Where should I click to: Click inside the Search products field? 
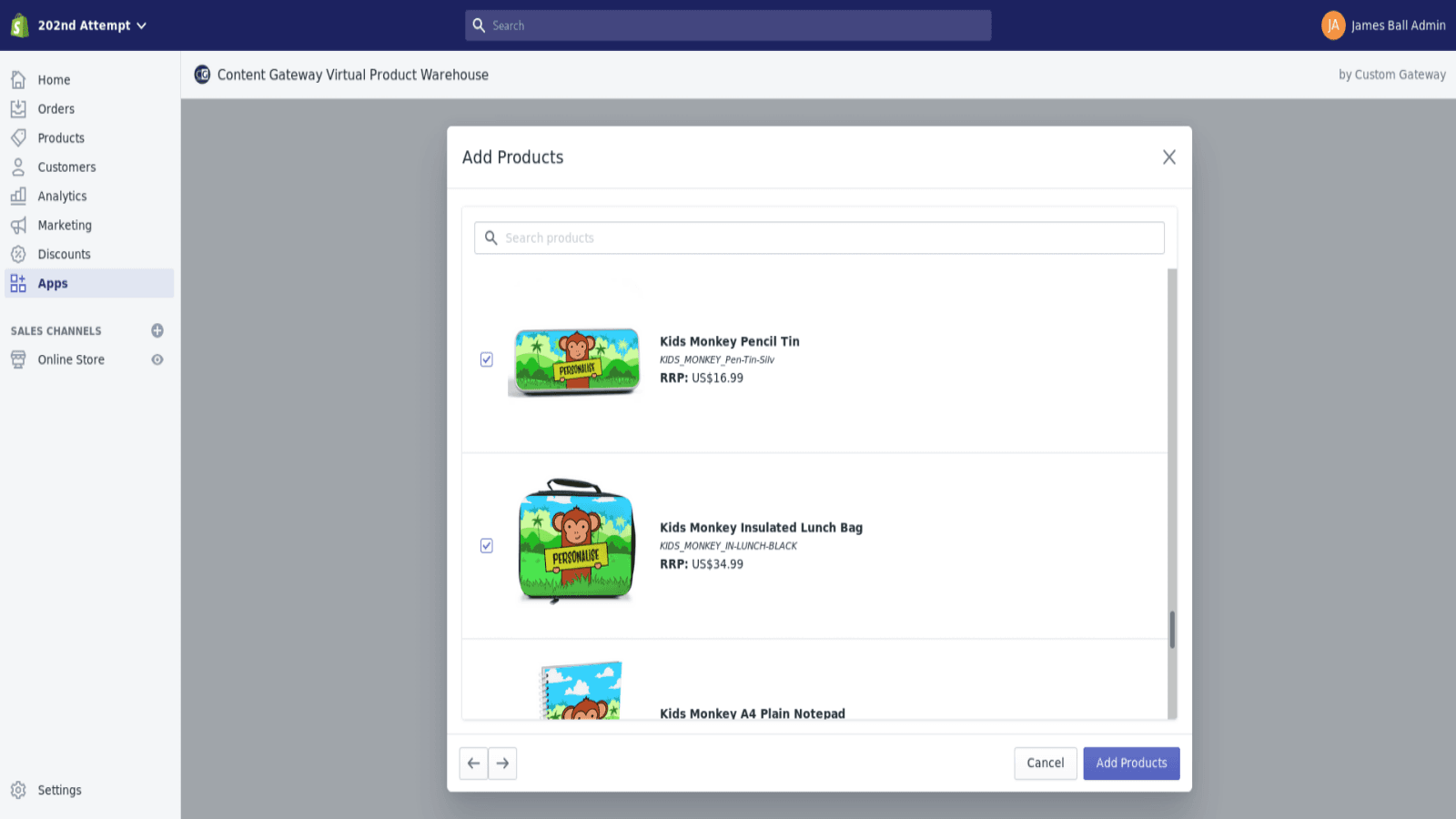(818, 238)
